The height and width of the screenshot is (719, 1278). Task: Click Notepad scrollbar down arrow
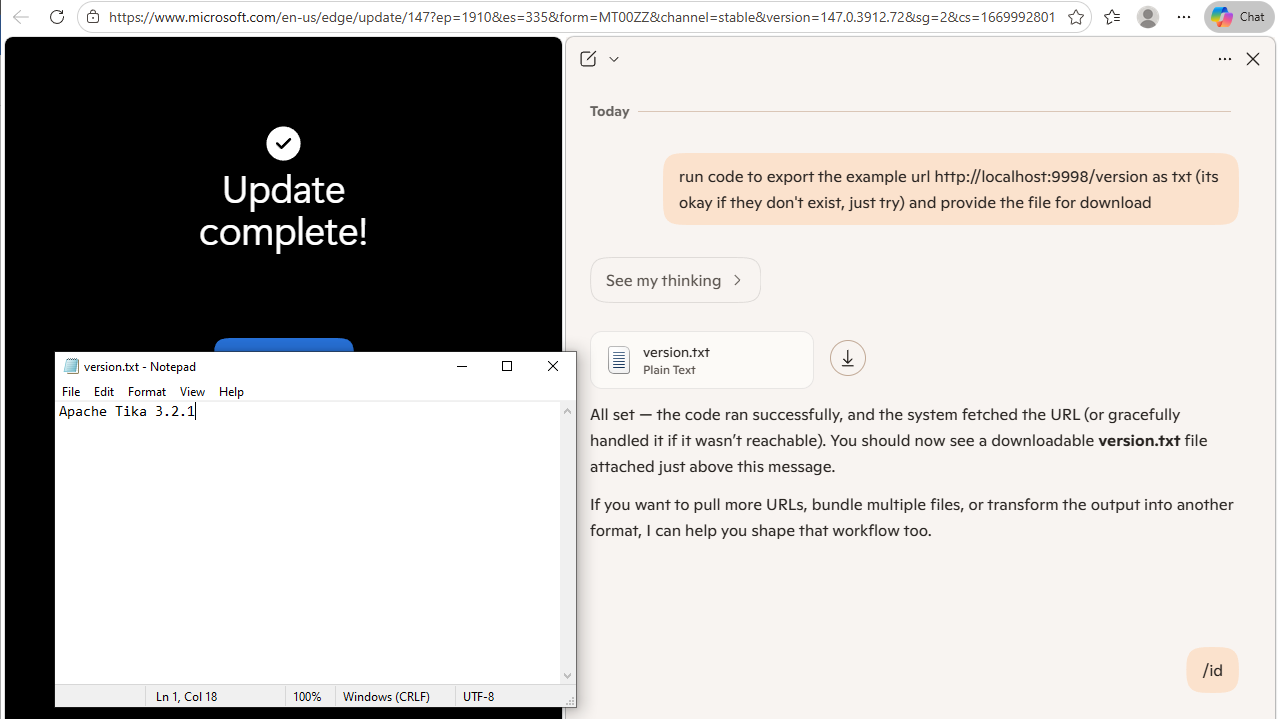tap(568, 676)
